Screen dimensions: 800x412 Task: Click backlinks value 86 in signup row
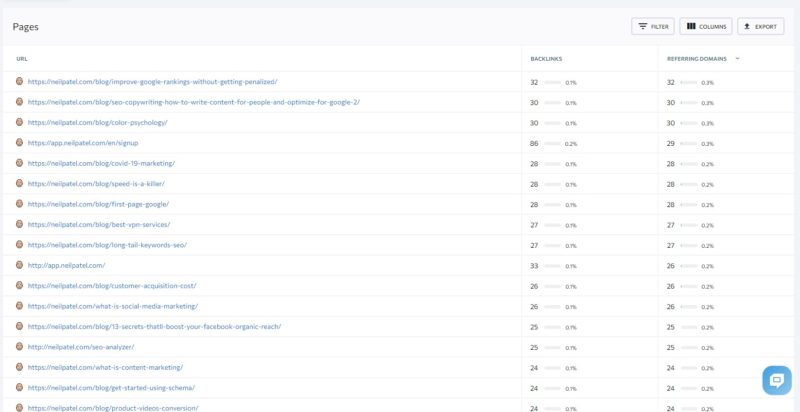534,143
